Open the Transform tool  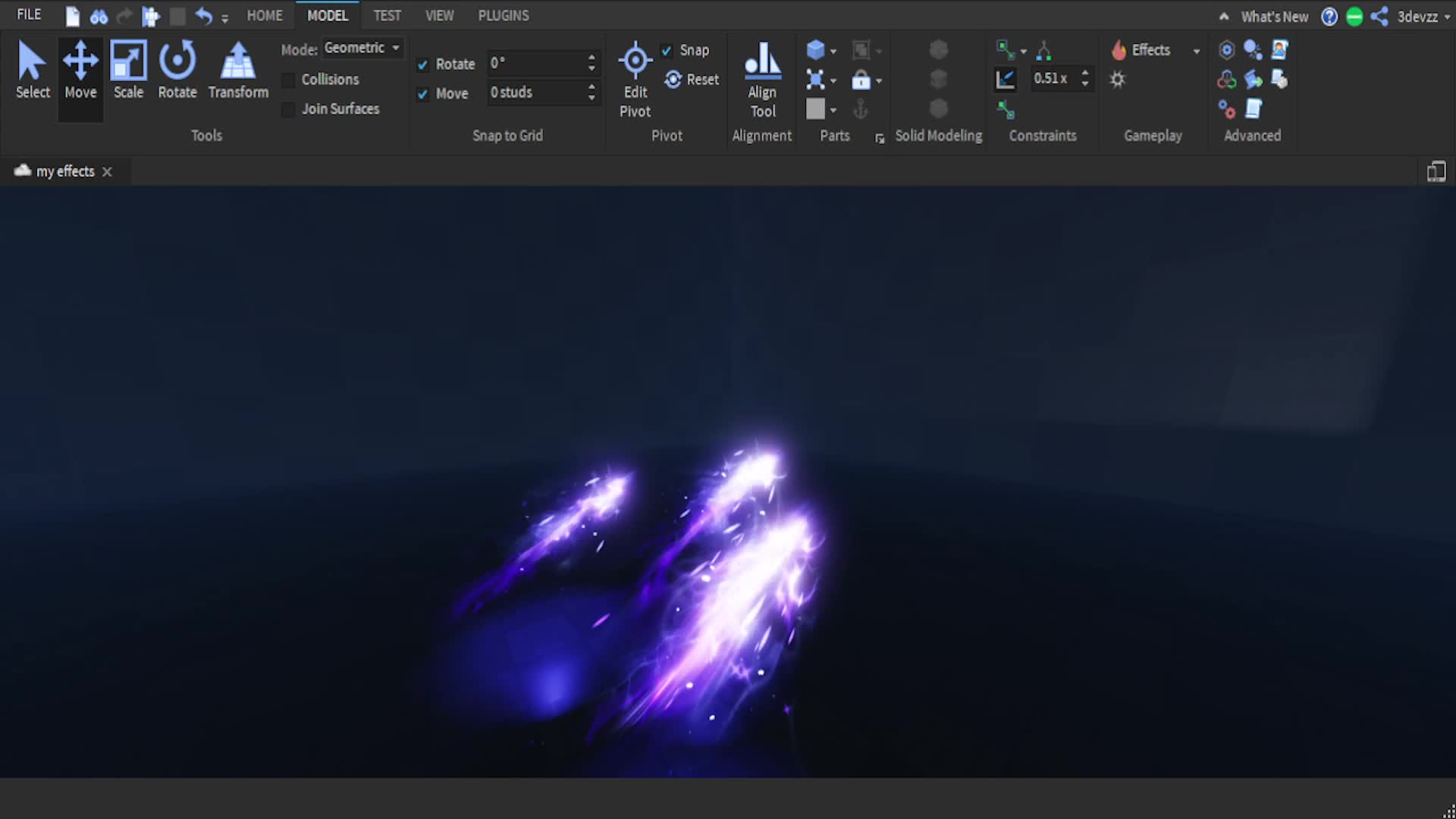pos(237,68)
